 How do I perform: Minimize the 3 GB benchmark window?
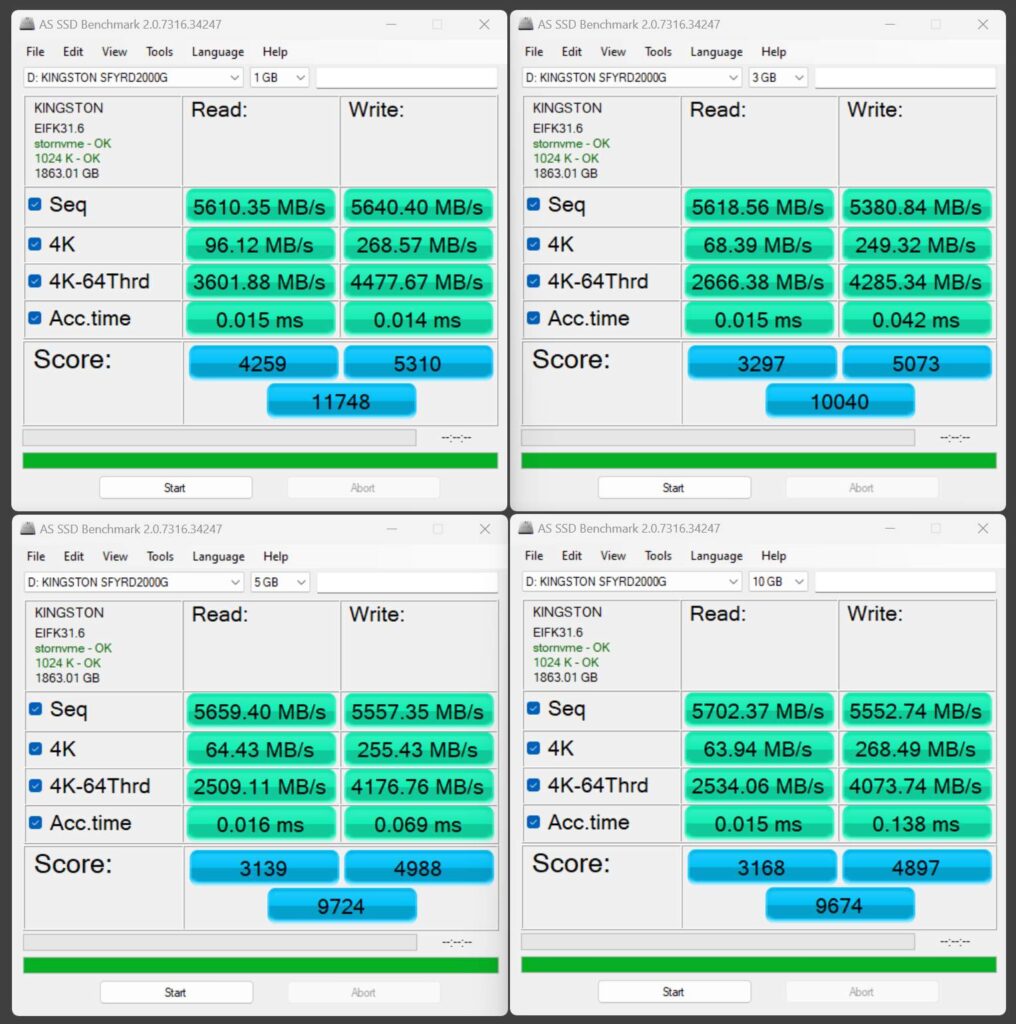(889, 24)
